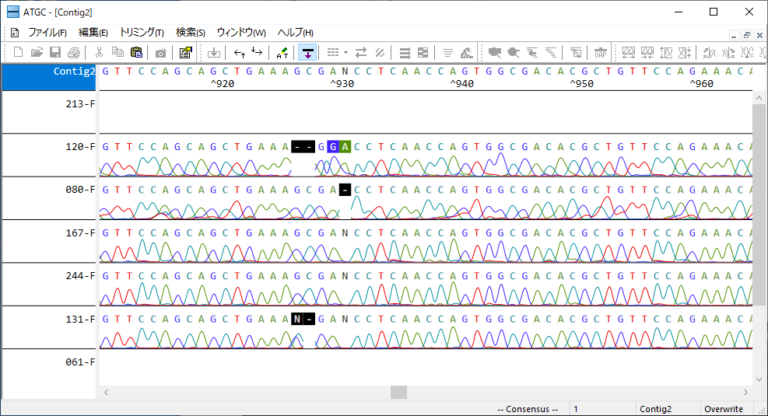Click the ^930 ruler position marker
Image resolution: width=768 pixels, height=416 pixels.
click(342, 84)
